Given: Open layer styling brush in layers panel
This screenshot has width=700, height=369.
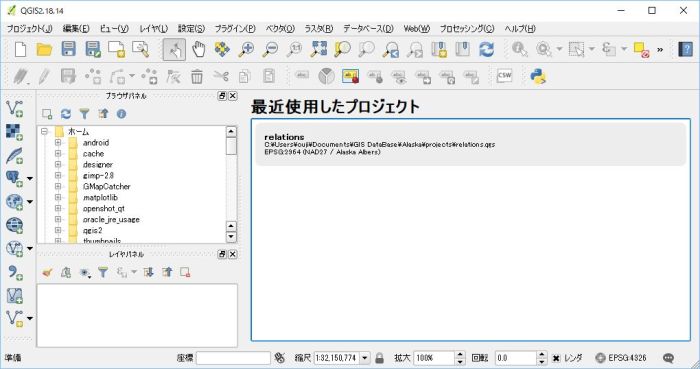Looking at the screenshot, I should click(47, 272).
